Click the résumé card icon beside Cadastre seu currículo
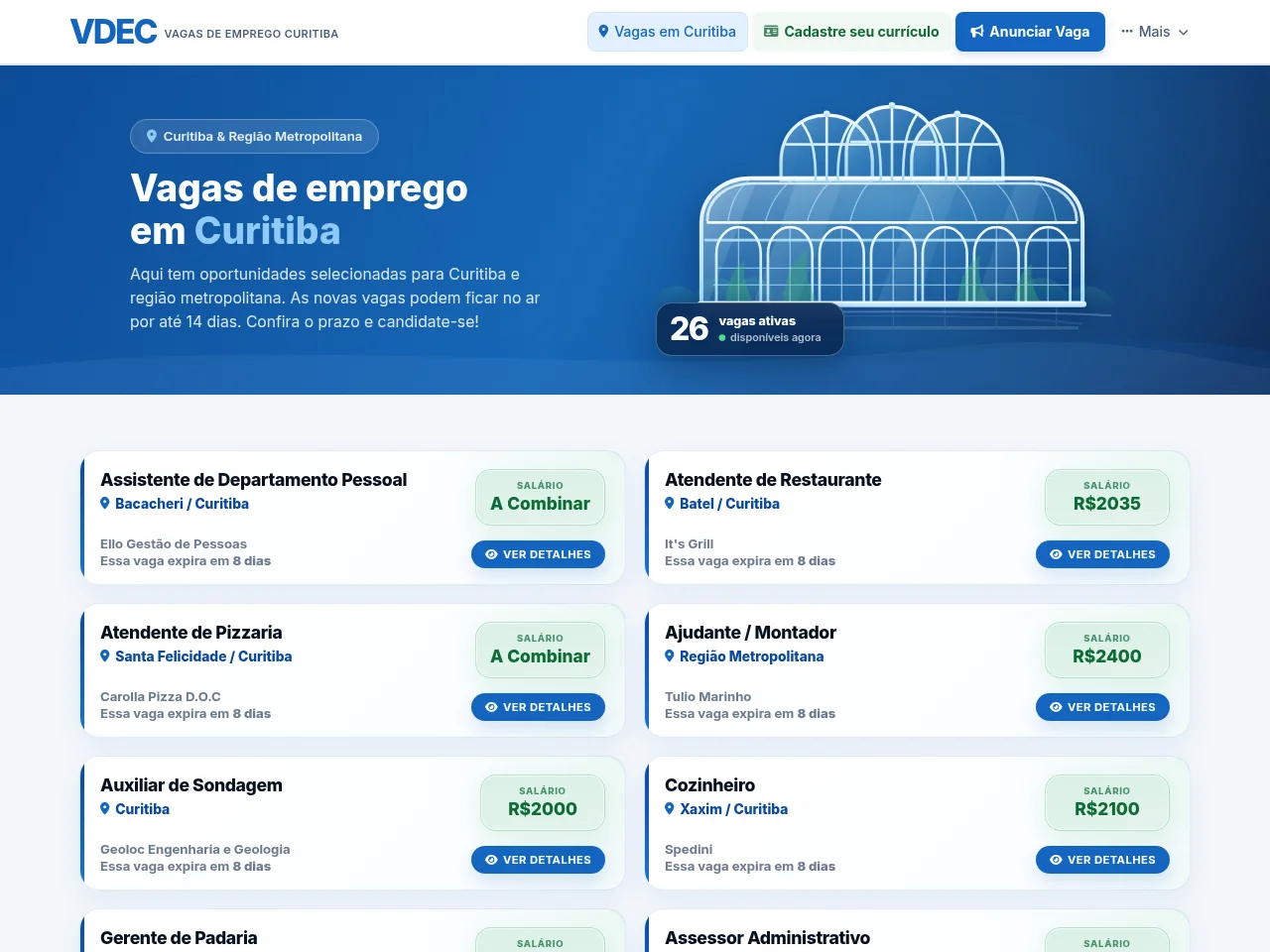 pos(771,32)
